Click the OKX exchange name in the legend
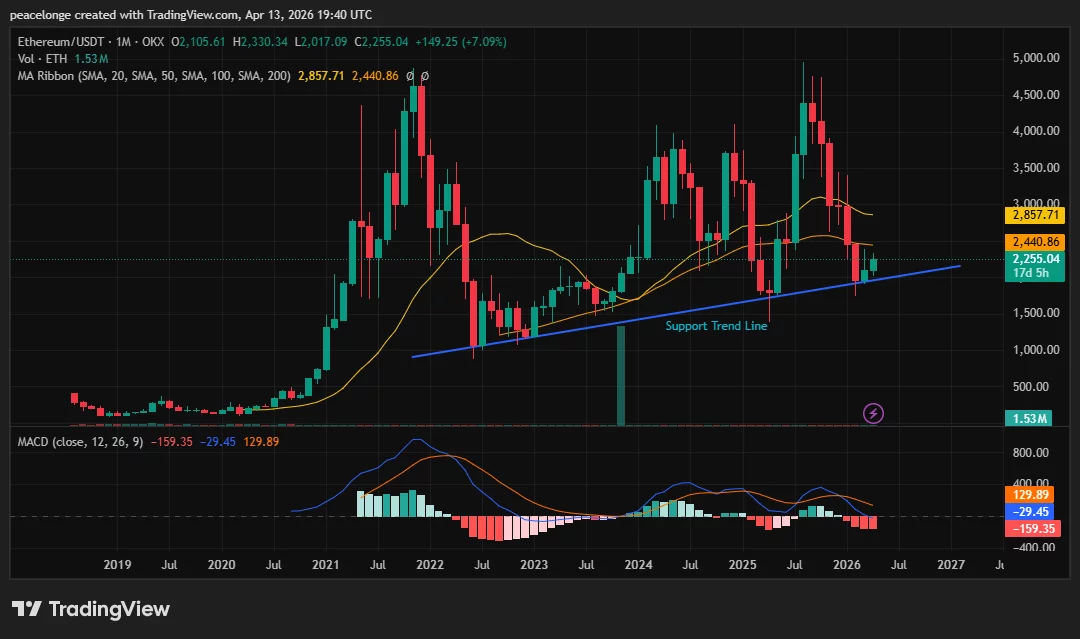Viewport: 1080px width, 639px height. pos(154,41)
